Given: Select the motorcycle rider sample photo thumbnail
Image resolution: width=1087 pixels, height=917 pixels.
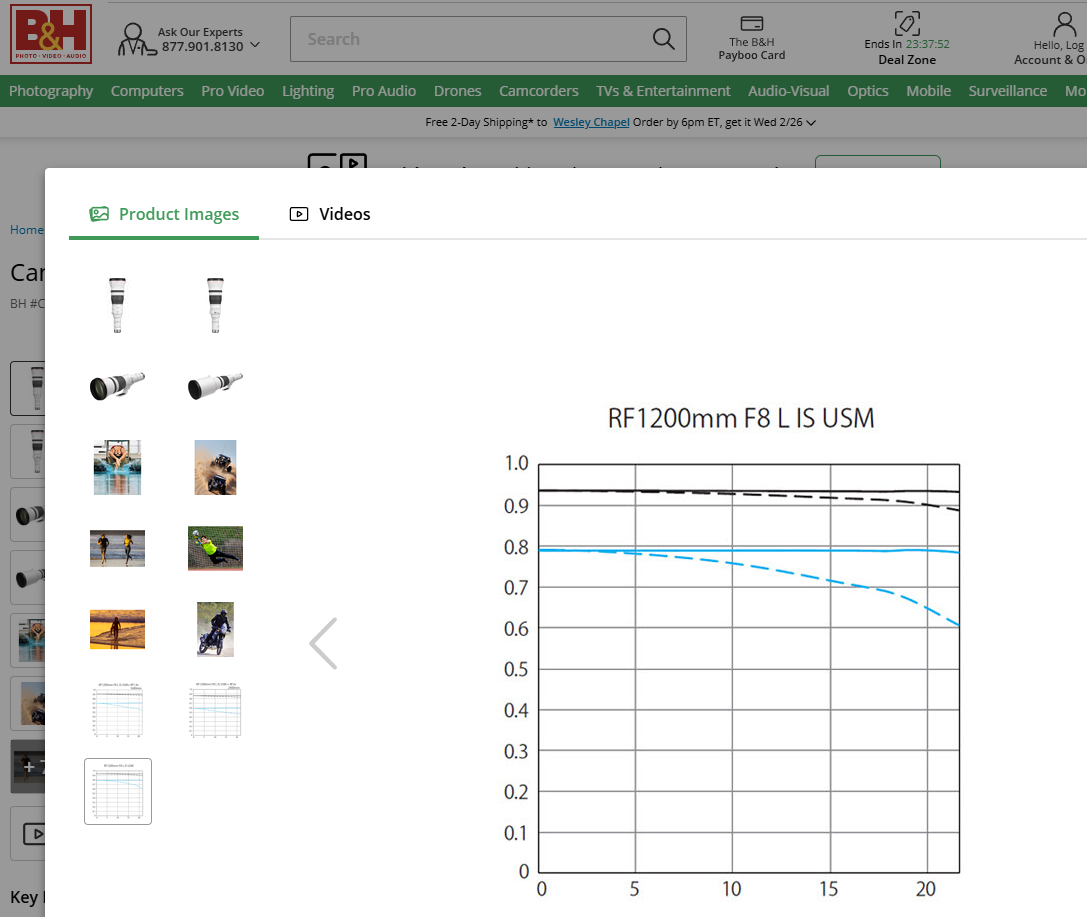Looking at the screenshot, I should click(x=215, y=629).
